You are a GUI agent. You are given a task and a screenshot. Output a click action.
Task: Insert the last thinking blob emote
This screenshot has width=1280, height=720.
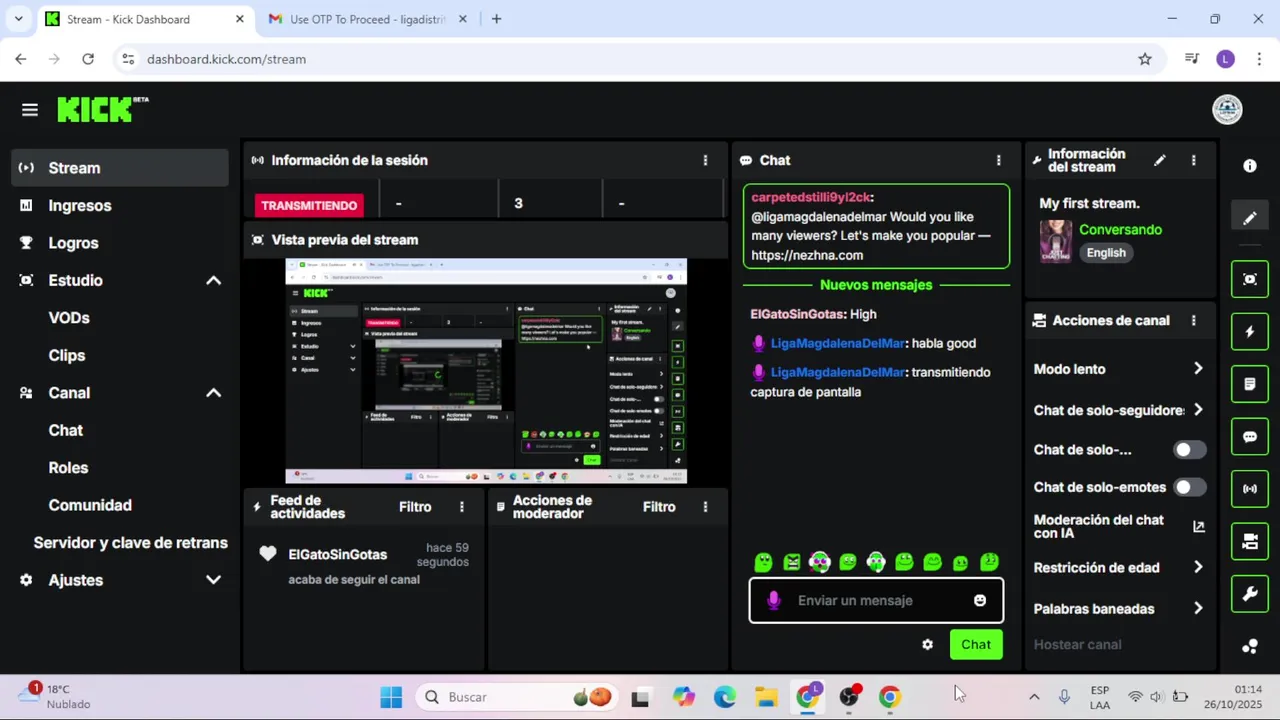pyautogui.click(x=989, y=562)
